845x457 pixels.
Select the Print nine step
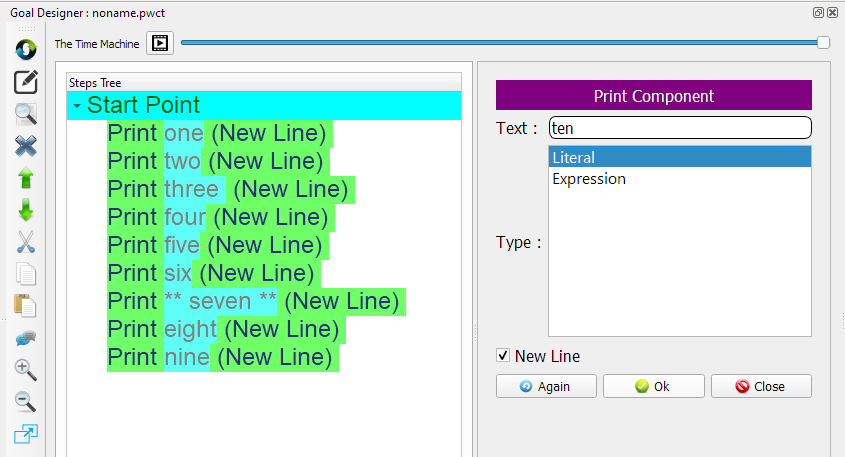222,357
